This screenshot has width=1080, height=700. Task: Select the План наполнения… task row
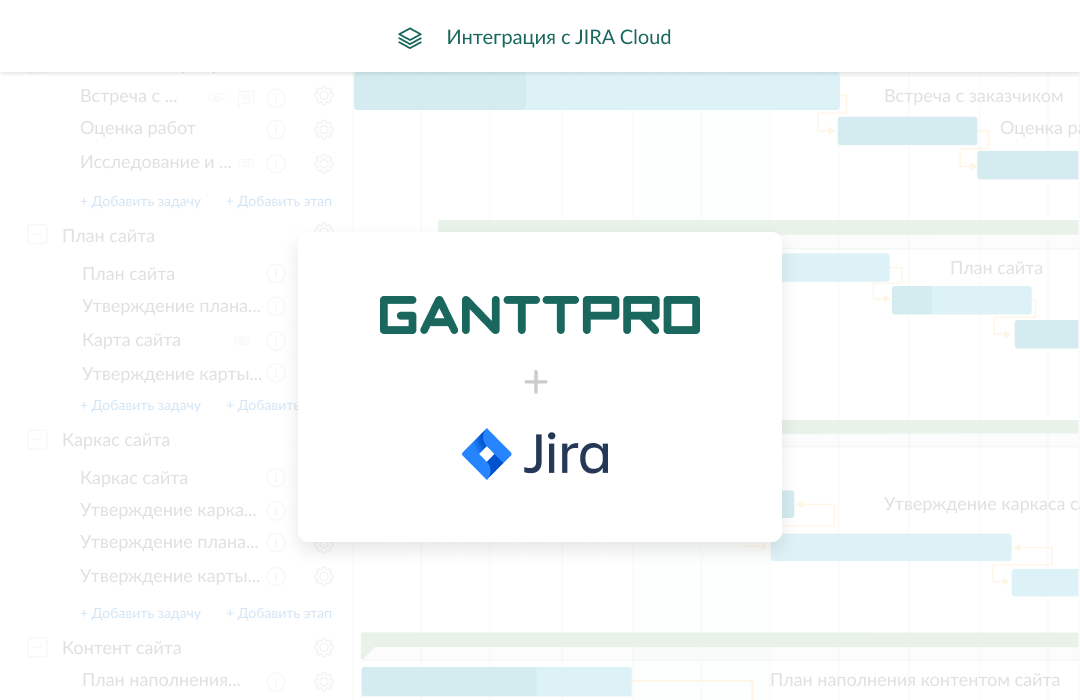pyautogui.click(x=161, y=680)
